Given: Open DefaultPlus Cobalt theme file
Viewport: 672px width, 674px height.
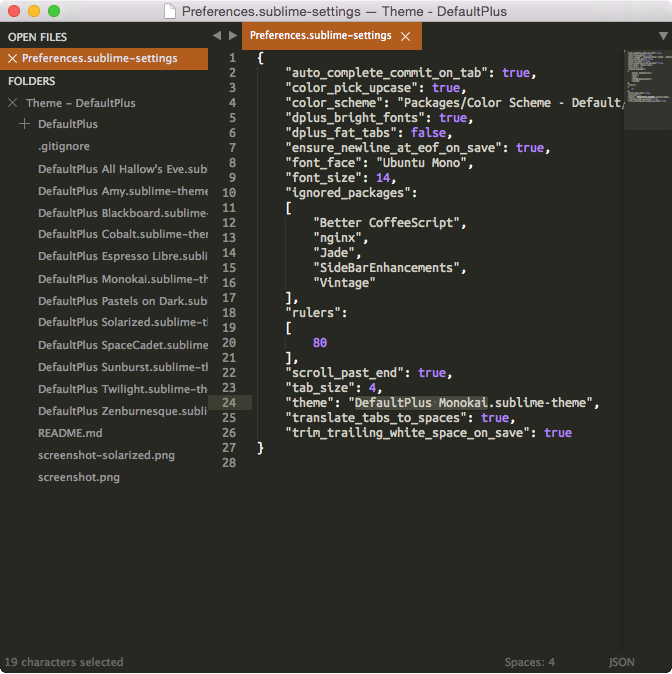Looking at the screenshot, I should [123, 234].
